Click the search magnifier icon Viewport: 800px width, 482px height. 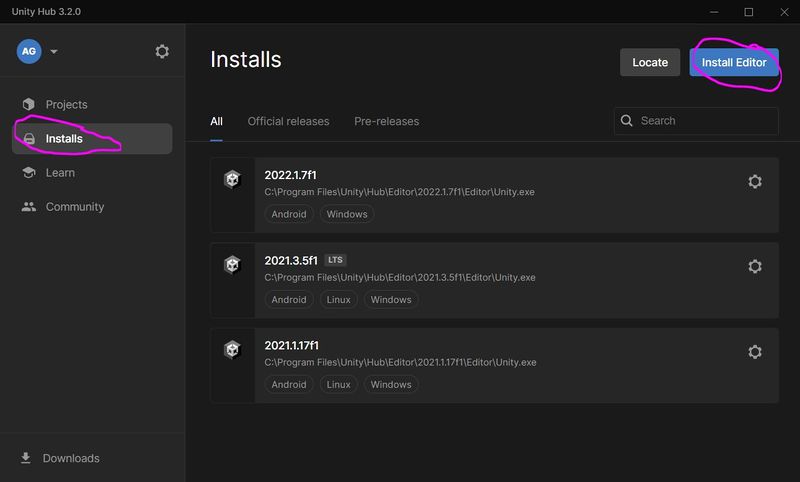627,120
